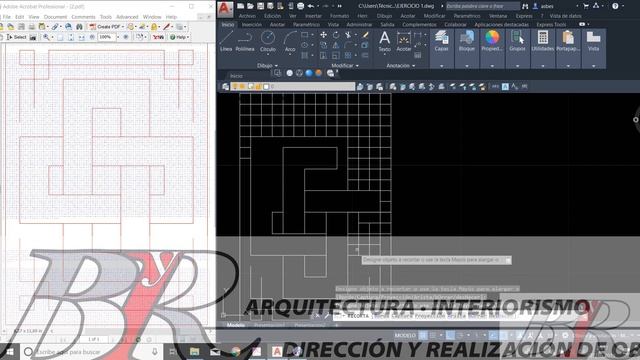Click the keyword search field in AutoCAD
Viewport: 640px width, 360px height.
(x=483, y=6)
